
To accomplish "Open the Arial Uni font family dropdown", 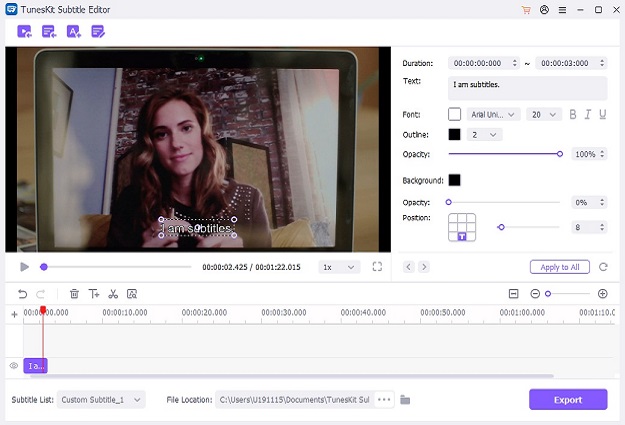I will [x=493, y=115].
